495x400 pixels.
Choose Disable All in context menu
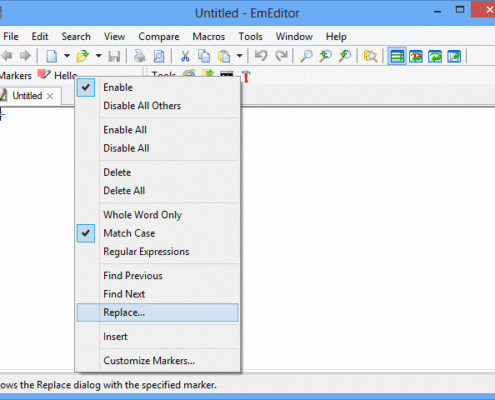click(x=157, y=148)
